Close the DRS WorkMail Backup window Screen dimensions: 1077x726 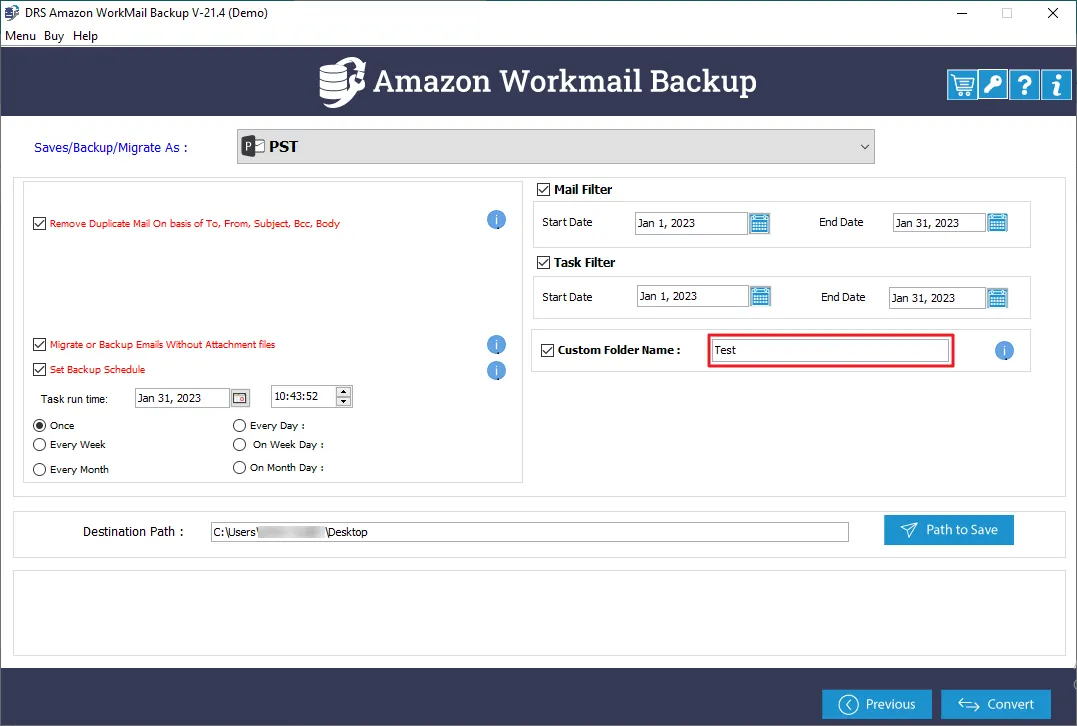pyautogui.click(x=1052, y=13)
